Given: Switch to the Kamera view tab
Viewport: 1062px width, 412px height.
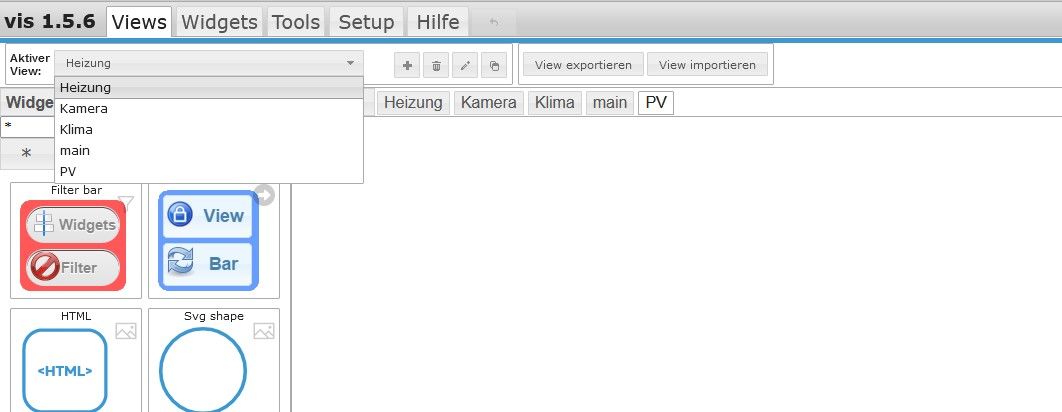Looking at the screenshot, I should [x=488, y=103].
